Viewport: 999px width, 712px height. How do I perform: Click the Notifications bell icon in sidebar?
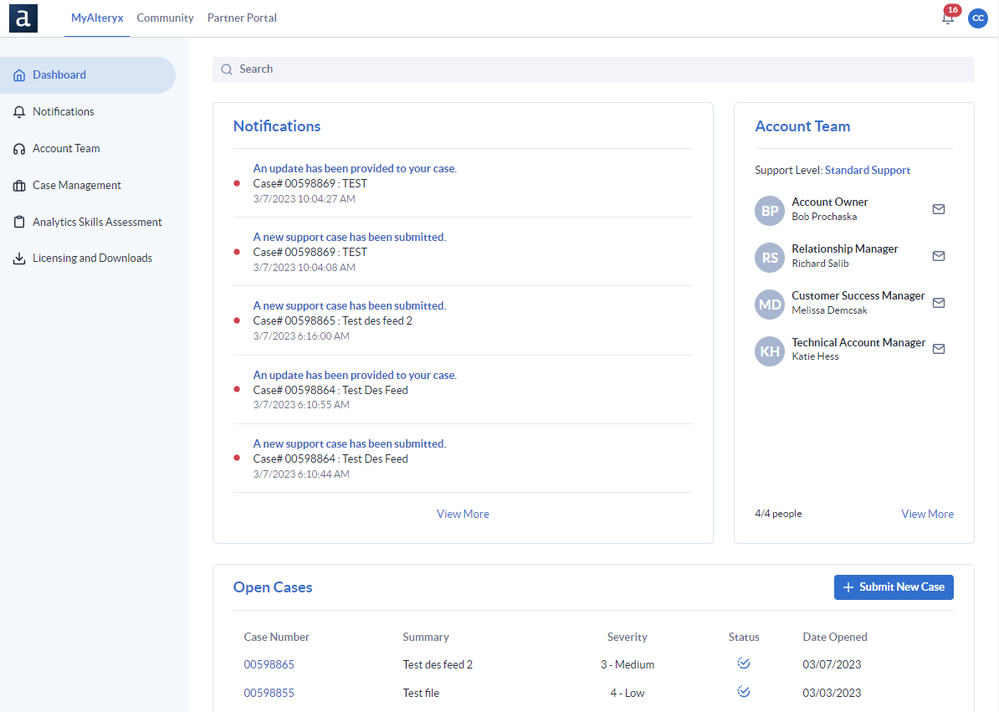(19, 112)
